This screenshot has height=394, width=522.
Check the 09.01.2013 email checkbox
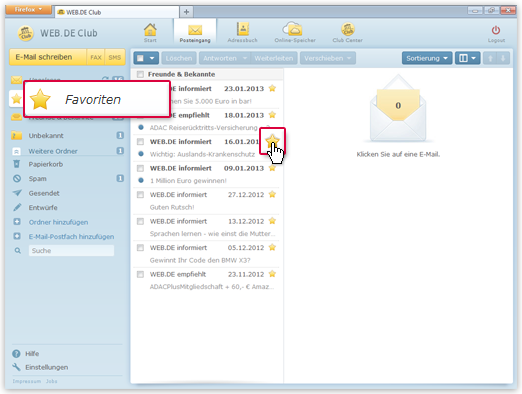point(140,168)
